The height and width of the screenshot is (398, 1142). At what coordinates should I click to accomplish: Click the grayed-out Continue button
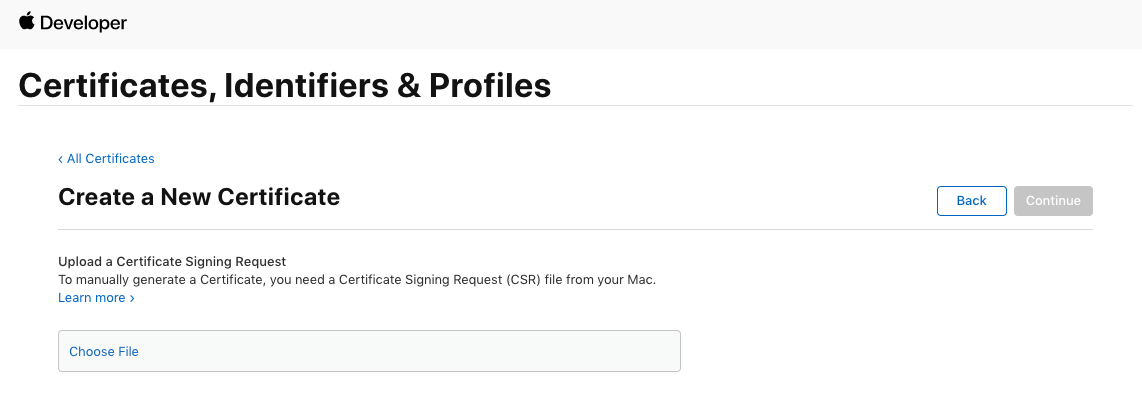1053,200
